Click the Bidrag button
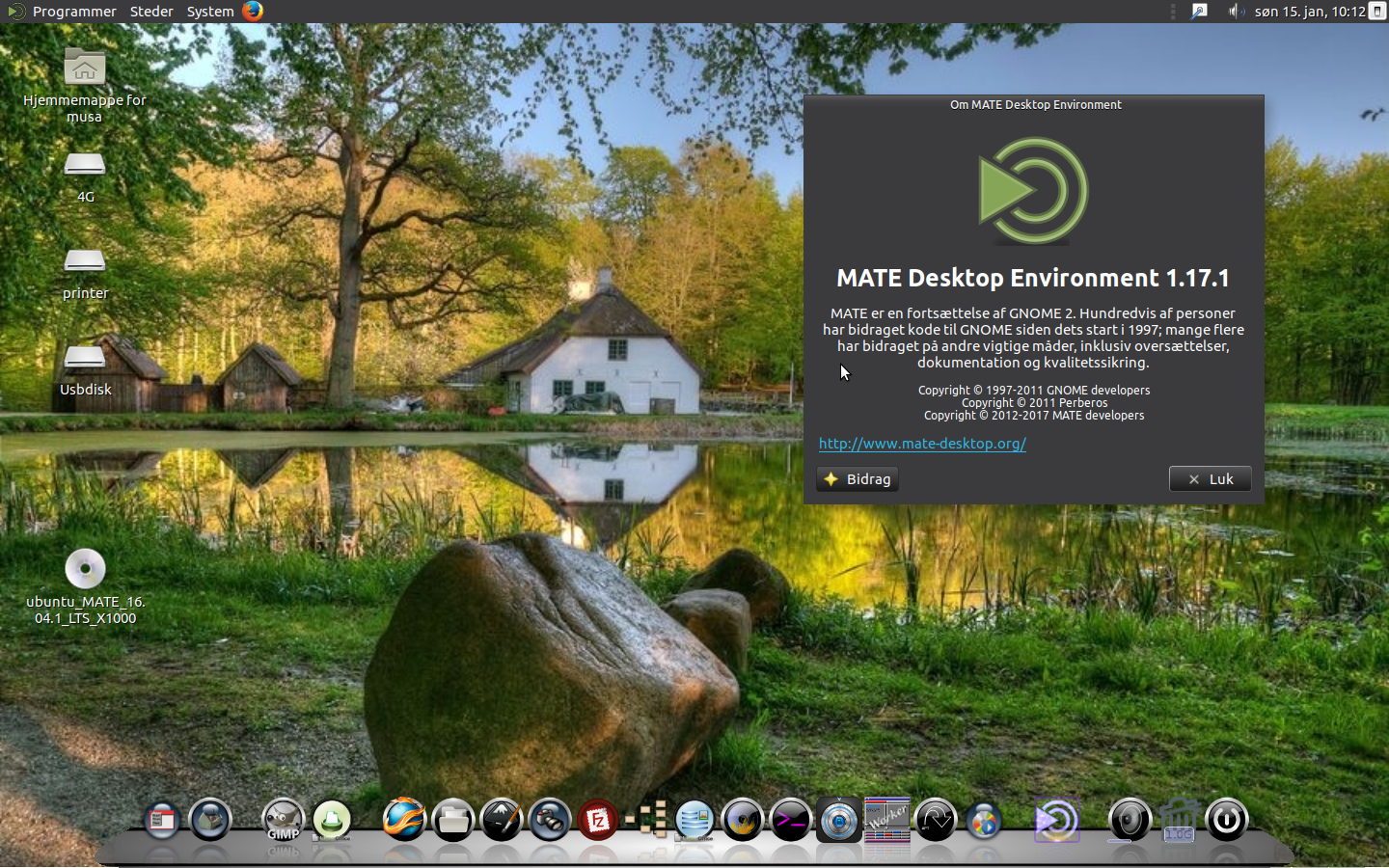Screen dimensions: 1389x868 click(858, 479)
